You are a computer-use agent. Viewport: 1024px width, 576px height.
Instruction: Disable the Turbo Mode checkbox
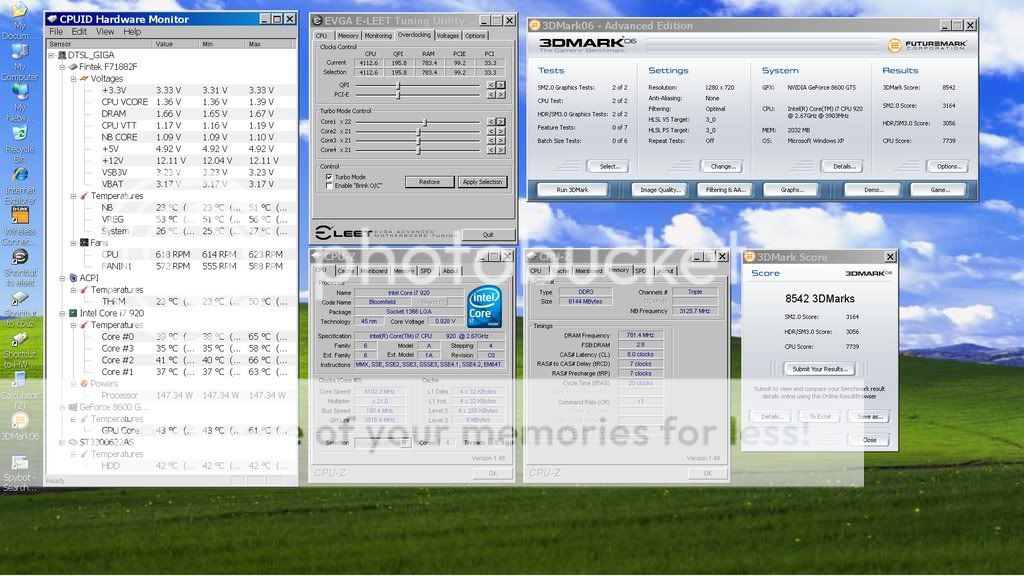[329, 177]
